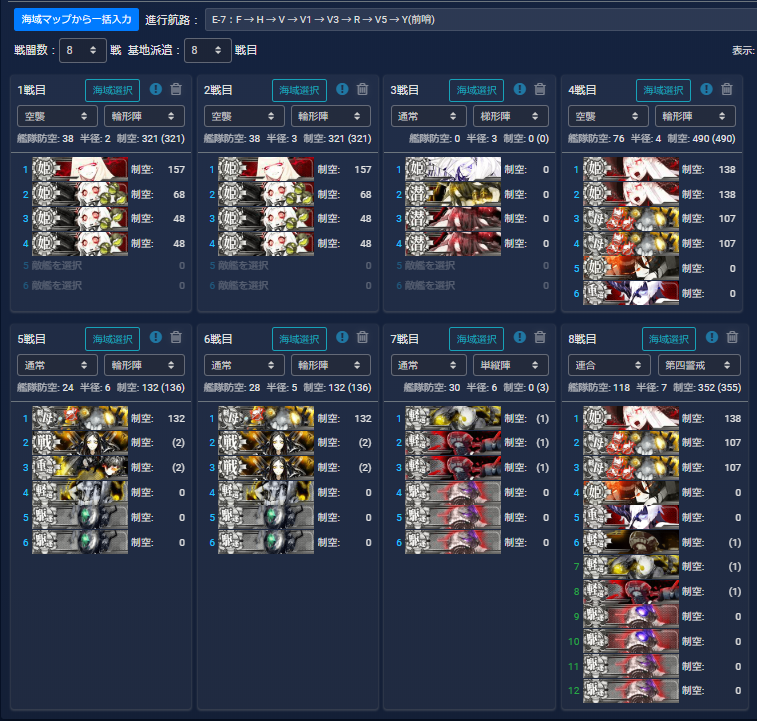Open 5戦目 battle type dropdown showing 通常

[57, 365]
